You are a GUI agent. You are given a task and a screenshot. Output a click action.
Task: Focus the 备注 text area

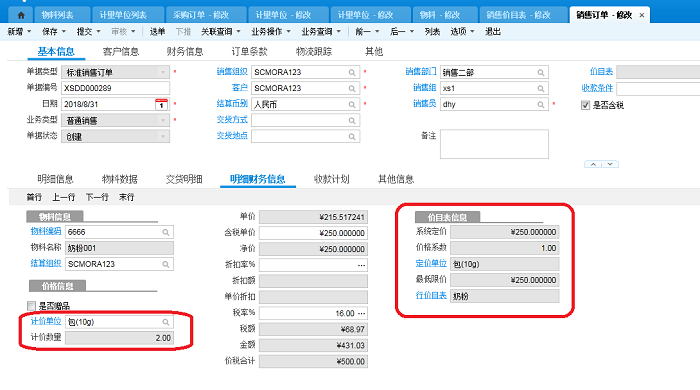coord(494,144)
